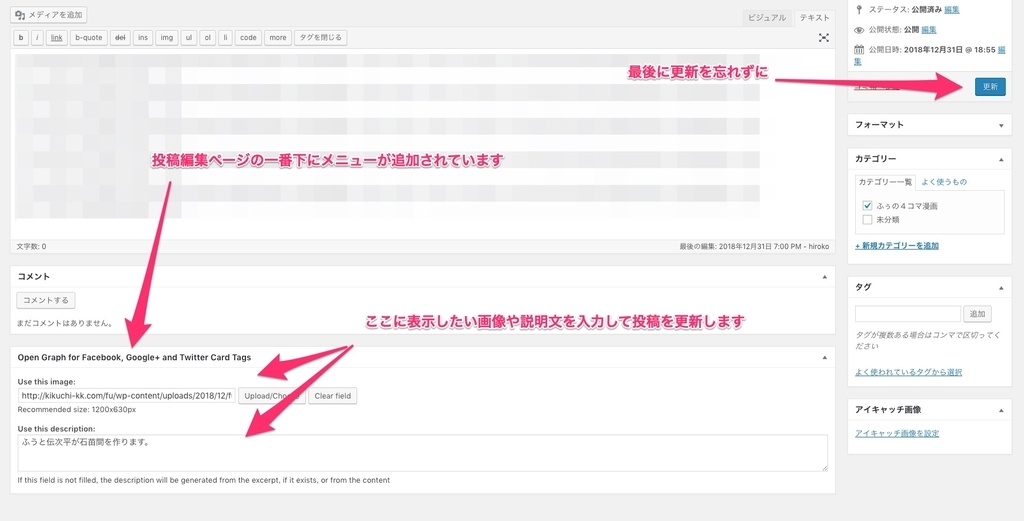Click the del quicktag button
This screenshot has width=1024, height=521.
pyautogui.click(x=120, y=38)
